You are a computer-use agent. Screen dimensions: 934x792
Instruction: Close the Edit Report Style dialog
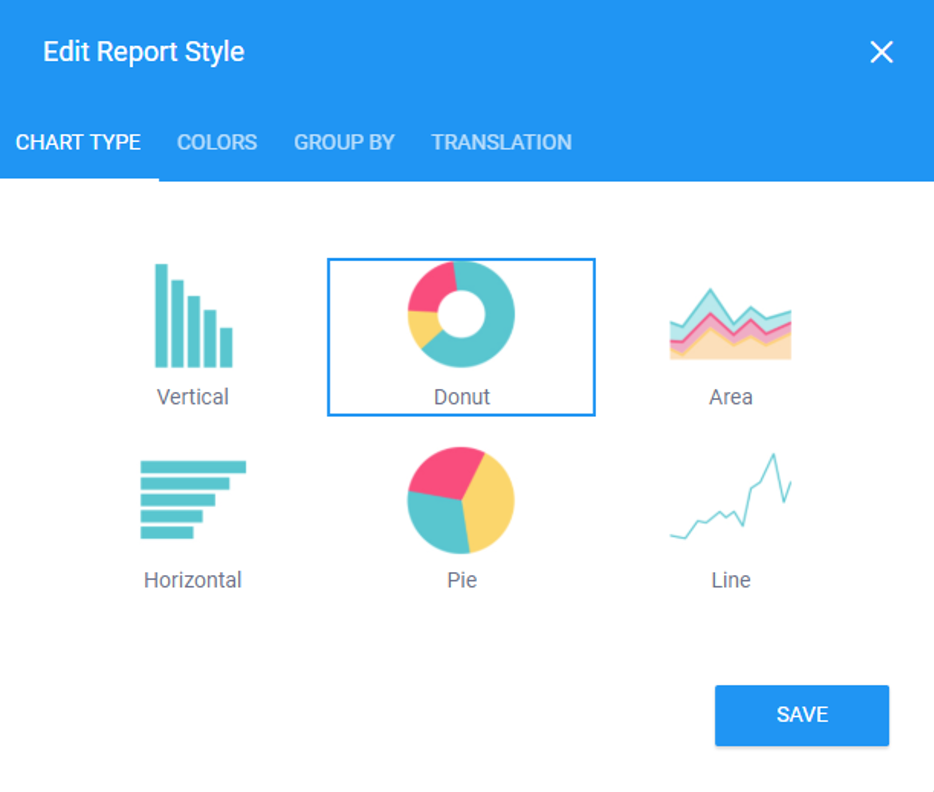(881, 52)
